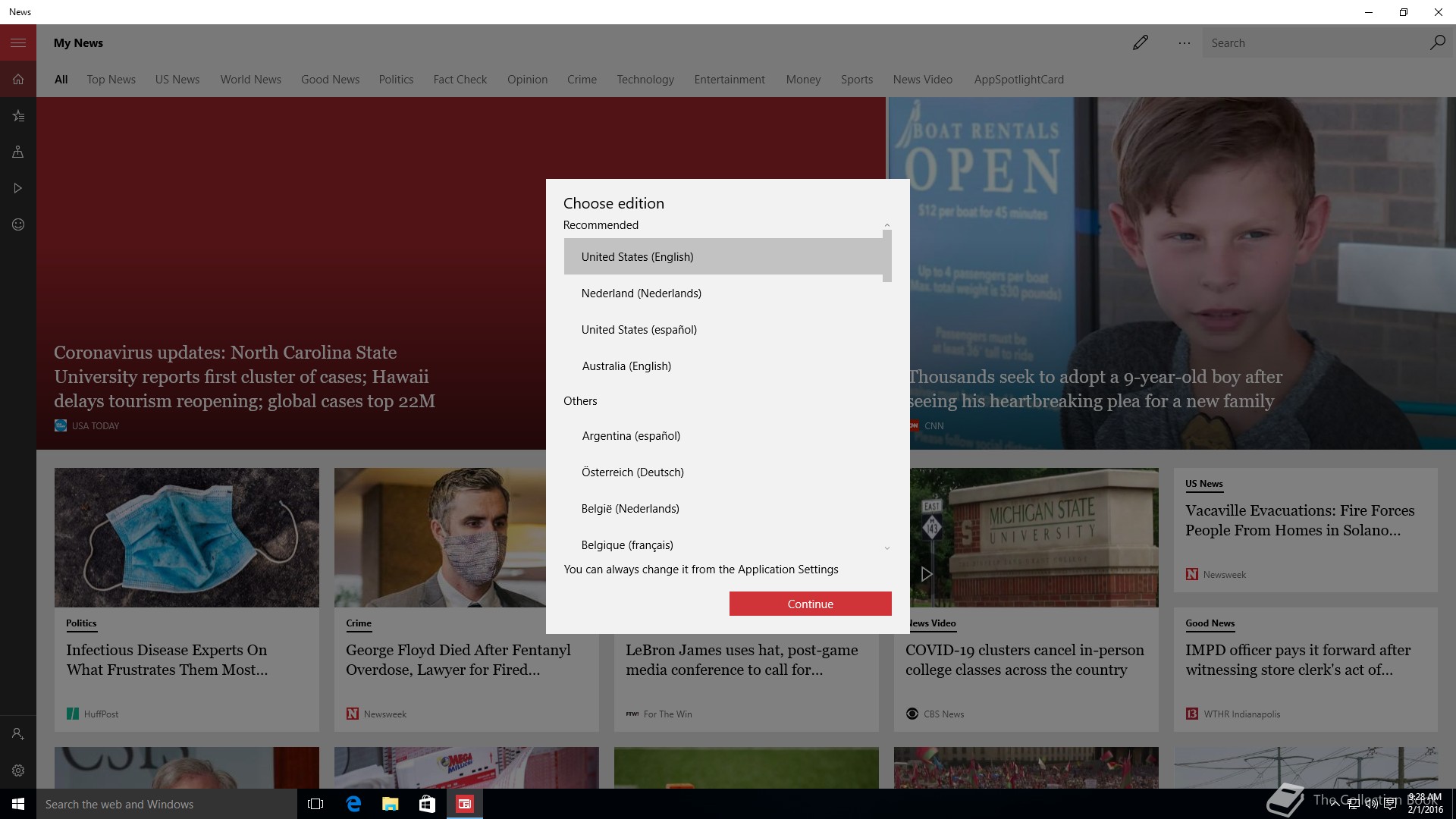Play the Michigan State University video
Viewport: 1456px width, 819px height.
coord(926,574)
